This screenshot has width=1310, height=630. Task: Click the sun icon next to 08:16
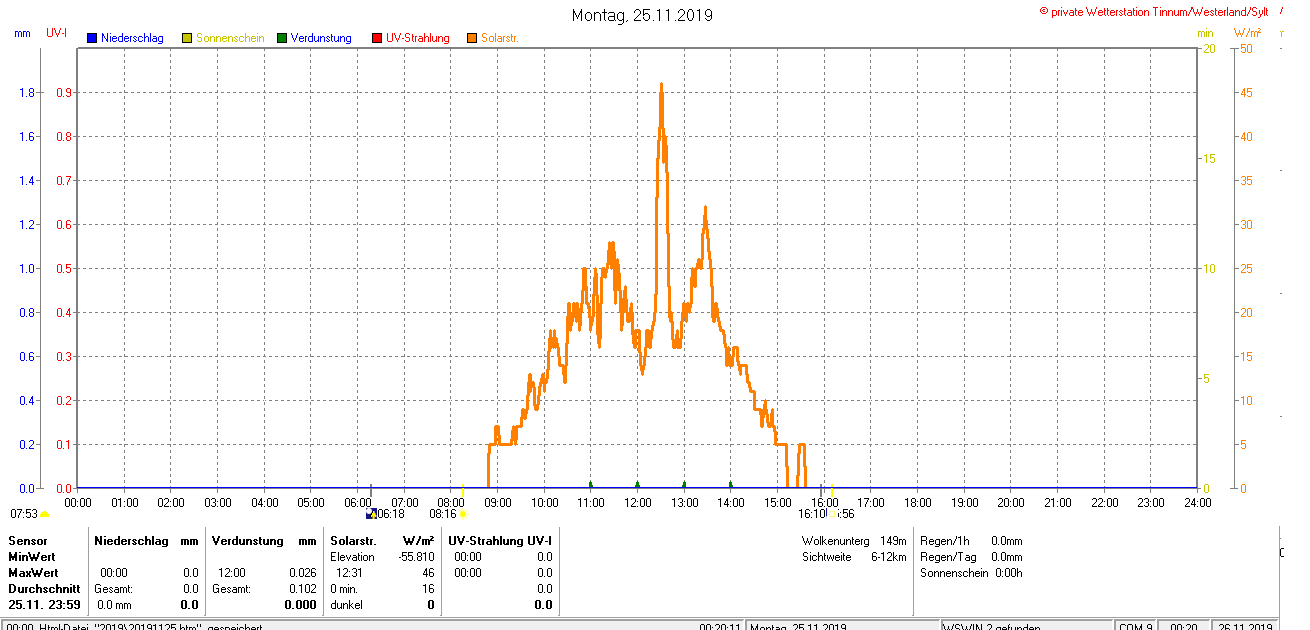pyautogui.click(x=462, y=514)
